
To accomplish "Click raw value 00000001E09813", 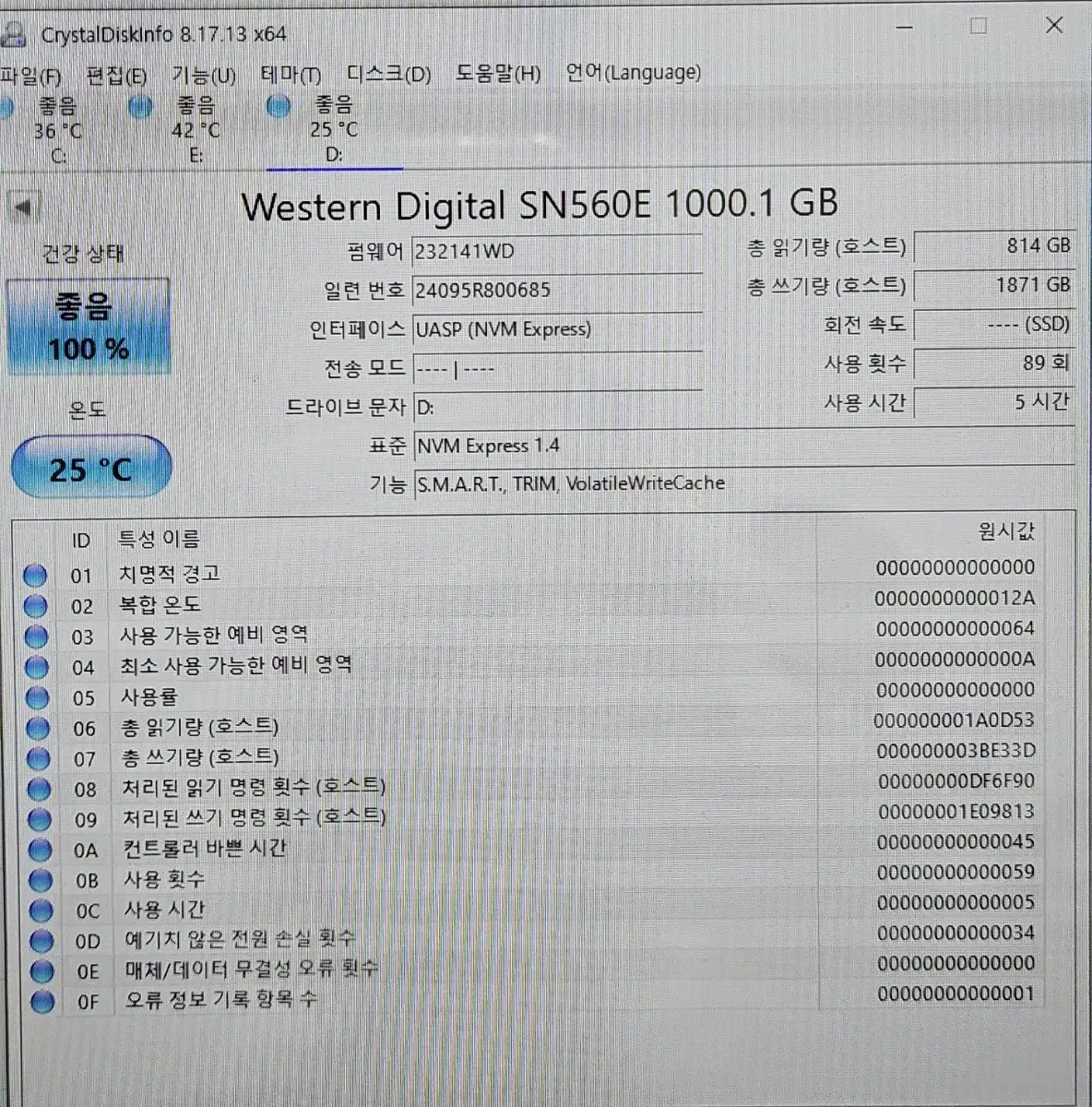I will [955, 811].
